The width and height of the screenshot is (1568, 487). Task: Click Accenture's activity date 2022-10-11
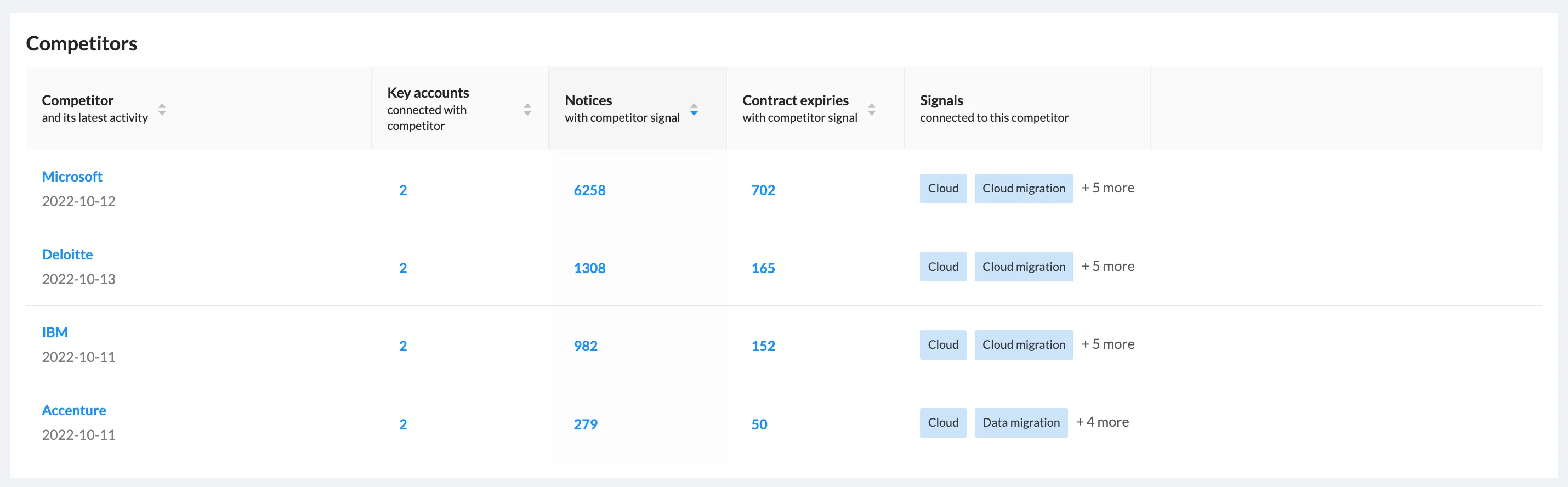coord(78,435)
